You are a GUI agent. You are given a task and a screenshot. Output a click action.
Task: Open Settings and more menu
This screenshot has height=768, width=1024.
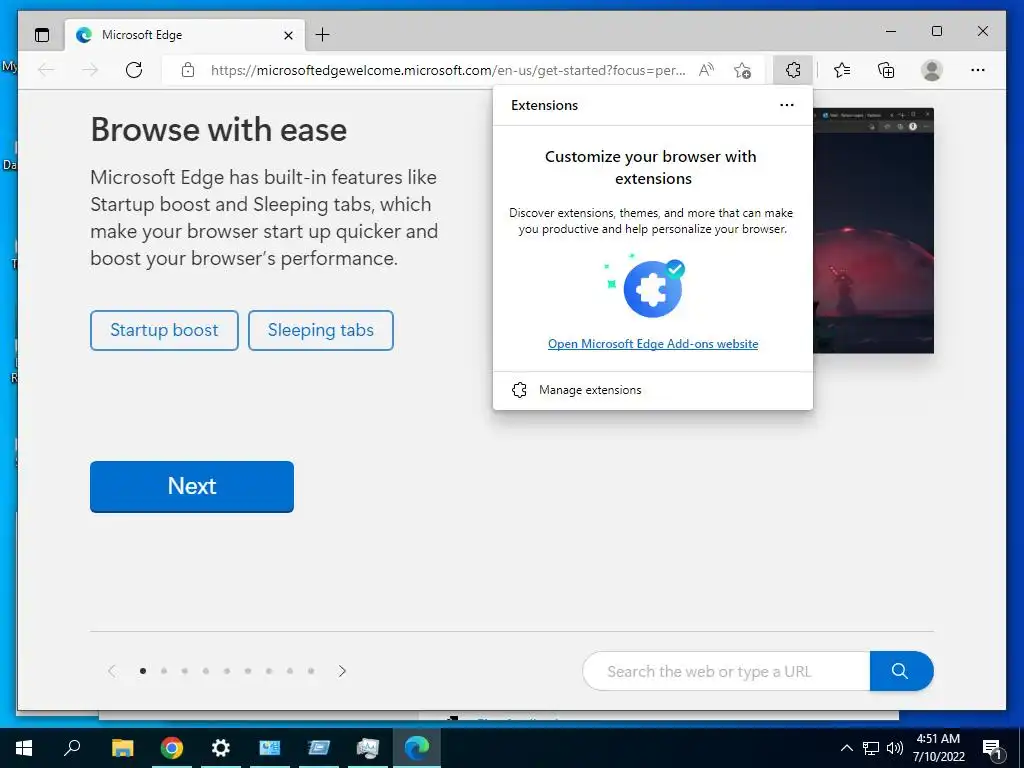tap(978, 70)
